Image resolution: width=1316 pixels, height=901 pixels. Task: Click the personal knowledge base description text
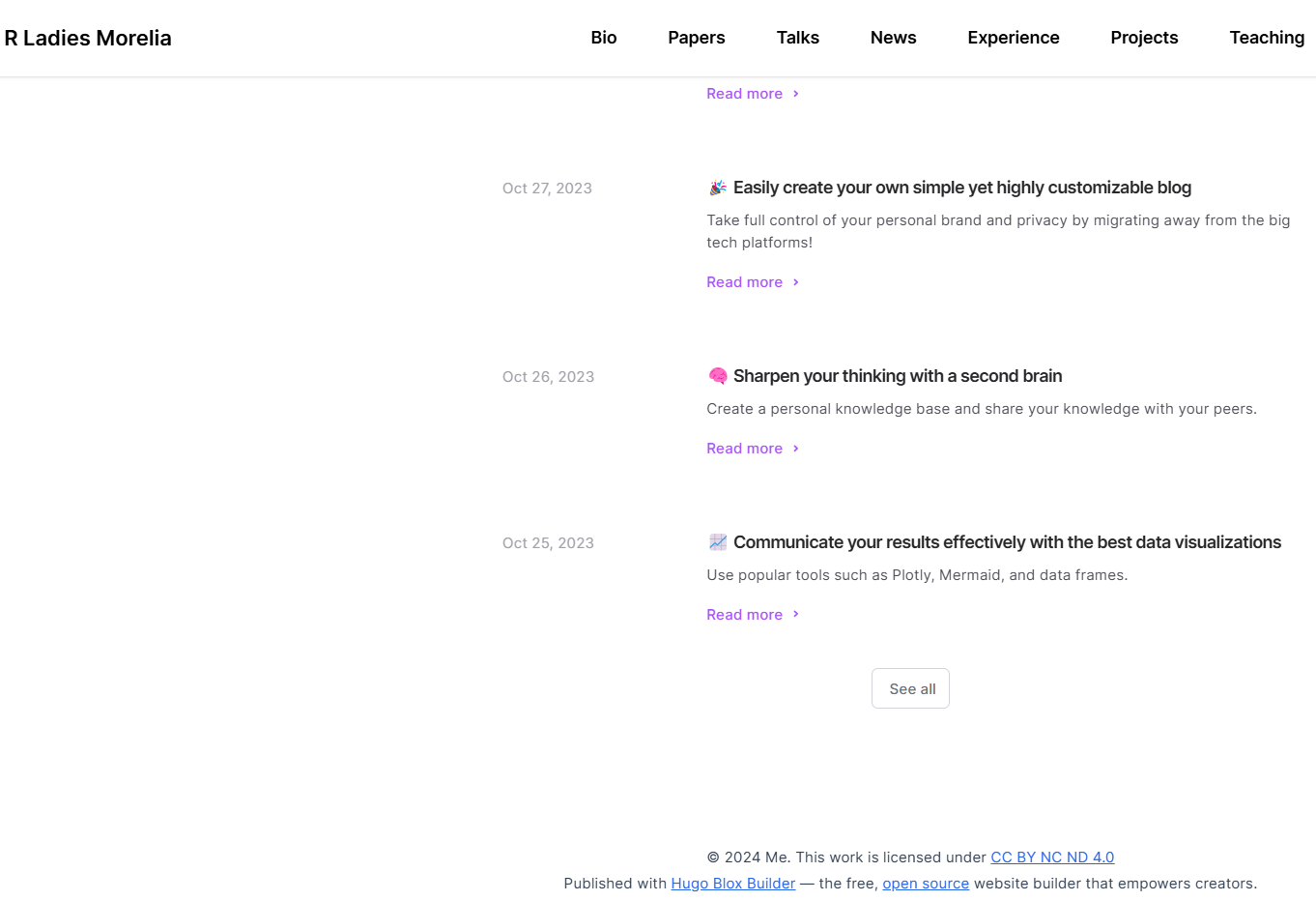tap(982, 409)
